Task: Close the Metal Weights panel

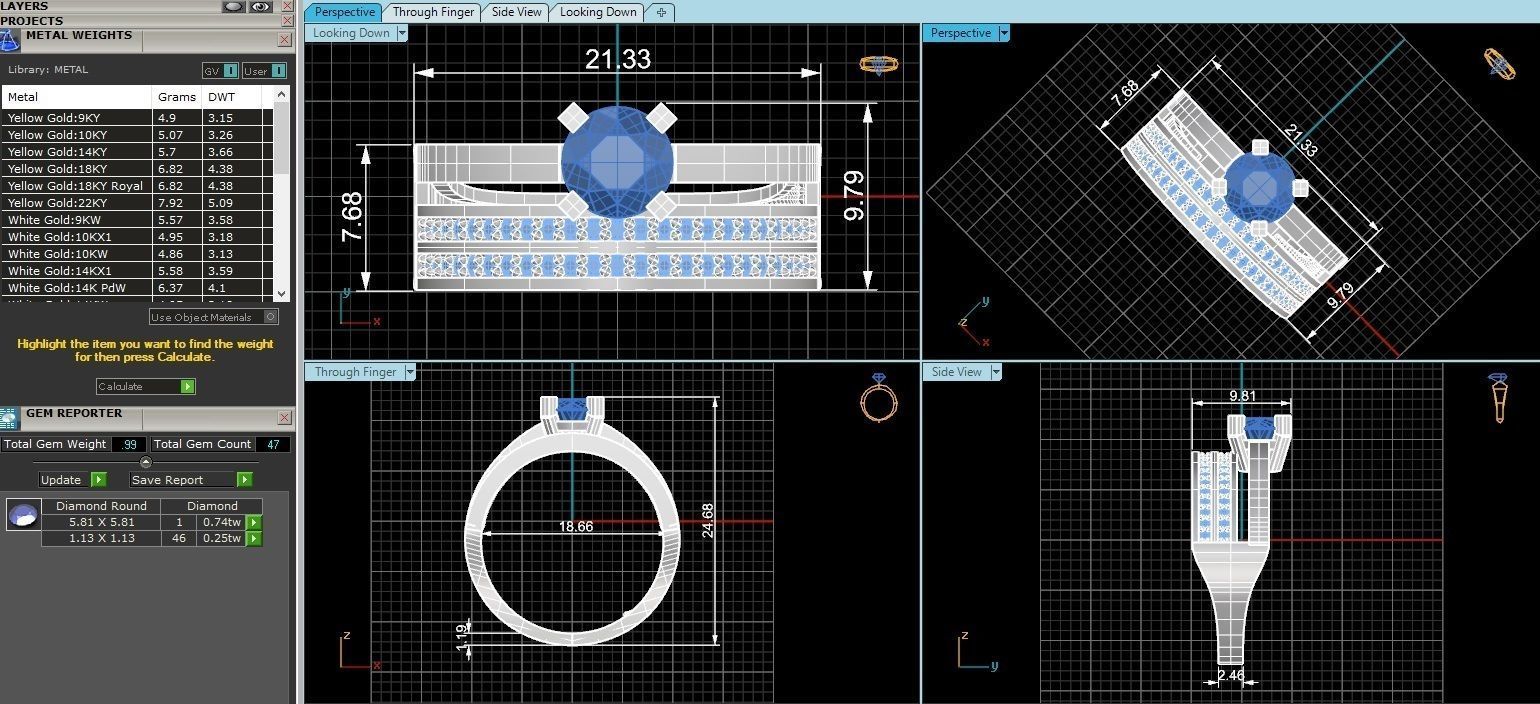Action: 285,40
